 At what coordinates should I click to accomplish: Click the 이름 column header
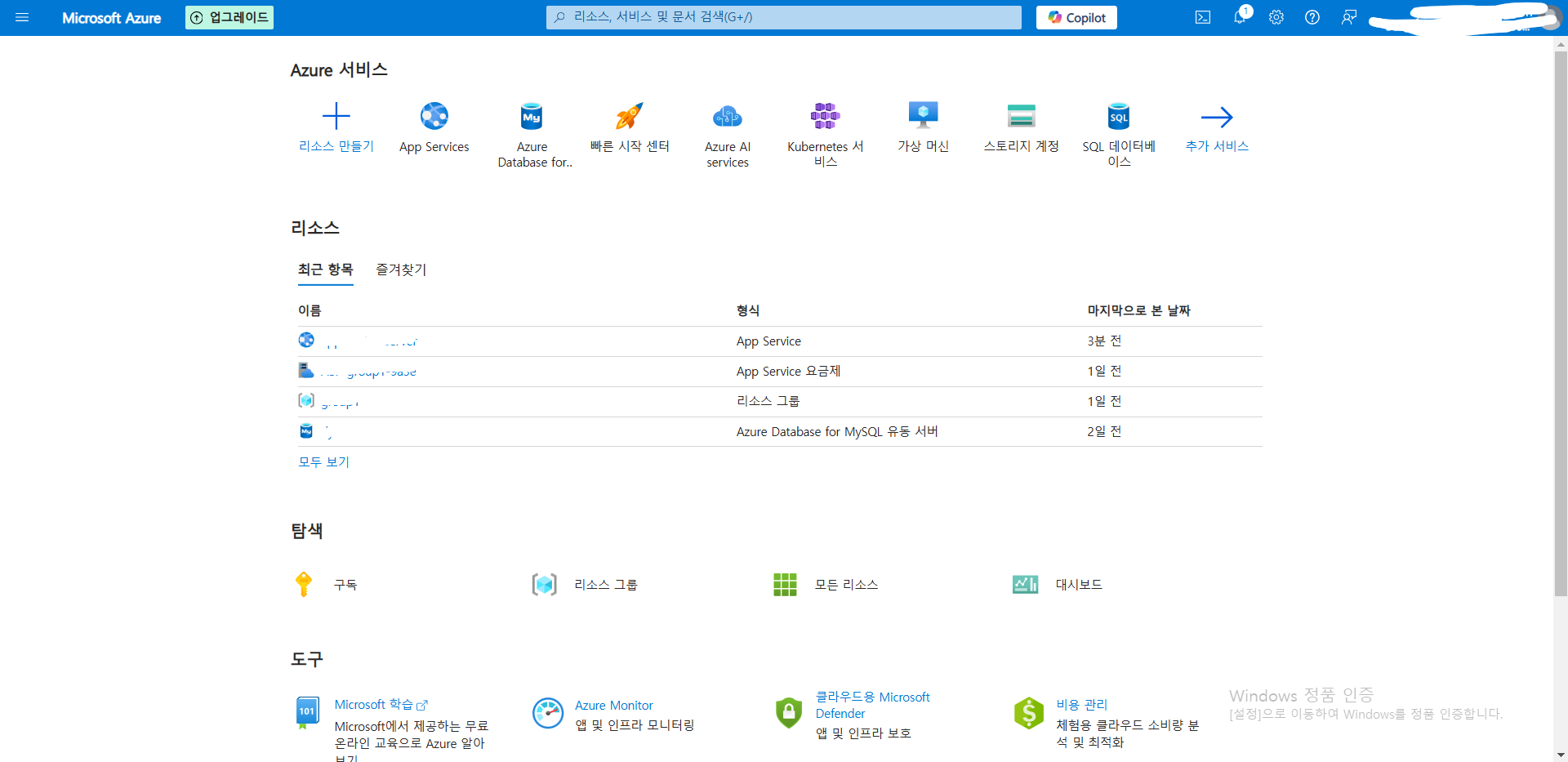(x=310, y=310)
